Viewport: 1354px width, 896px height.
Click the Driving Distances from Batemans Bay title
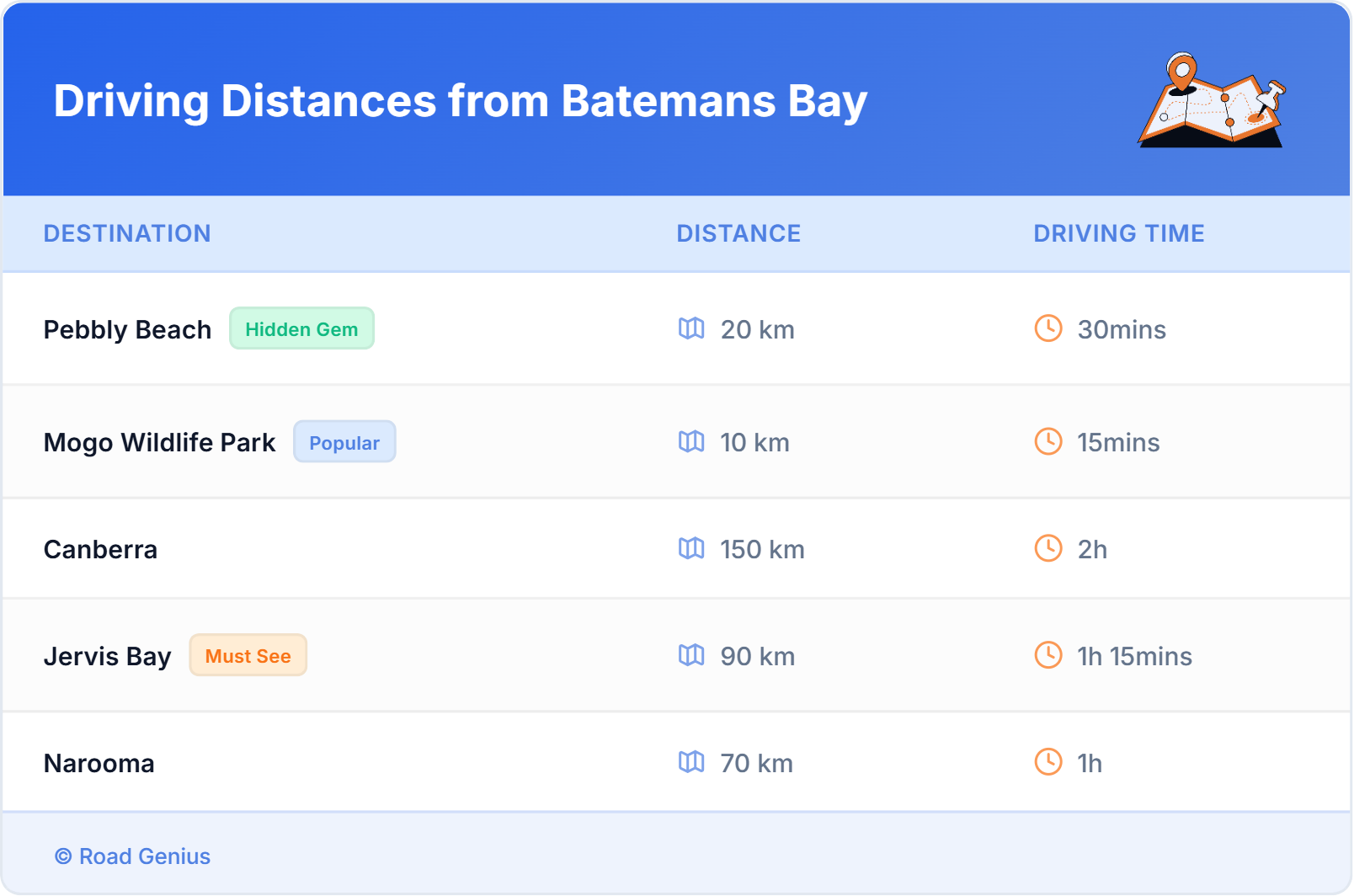[460, 101]
